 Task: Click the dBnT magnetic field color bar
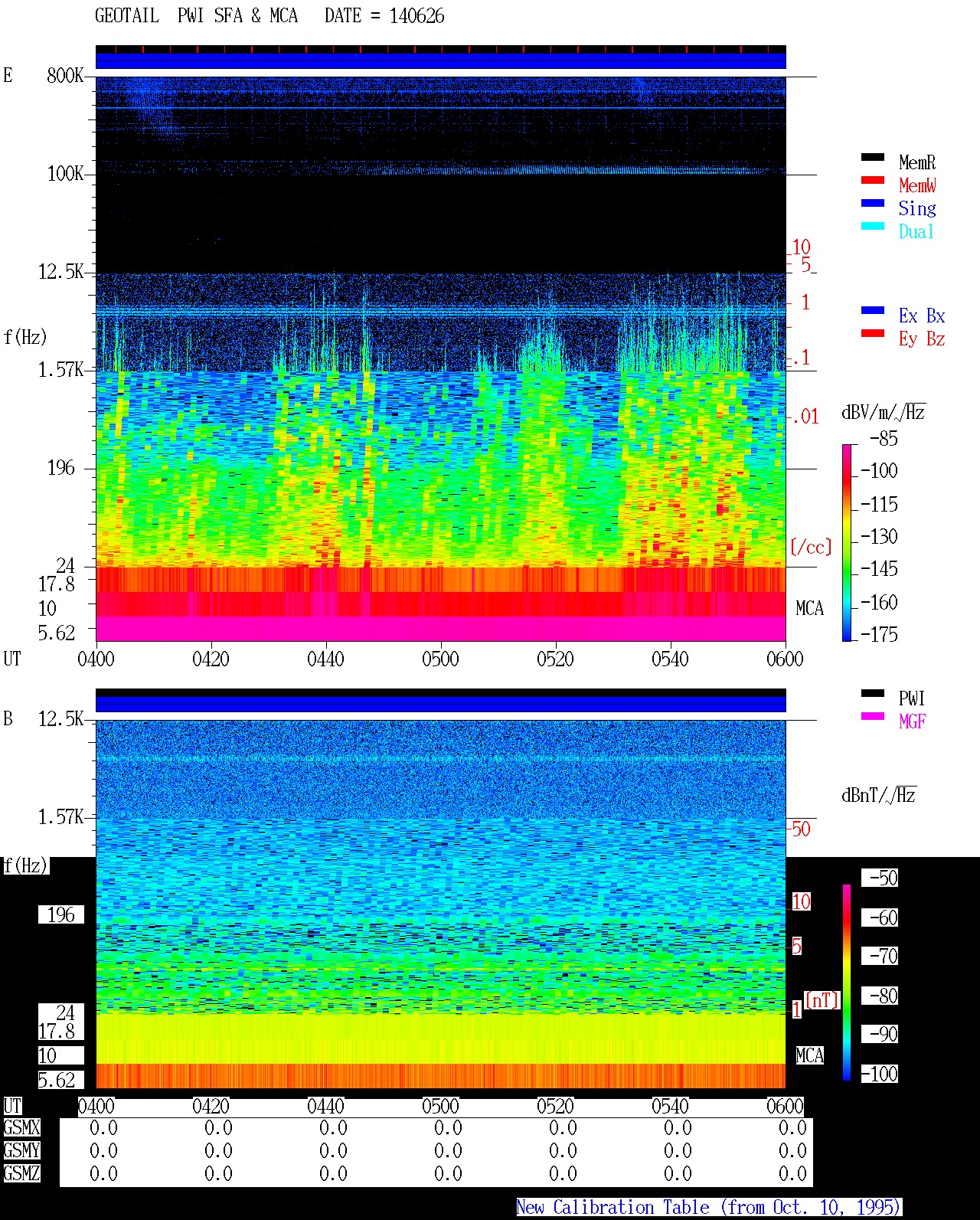(x=847, y=983)
